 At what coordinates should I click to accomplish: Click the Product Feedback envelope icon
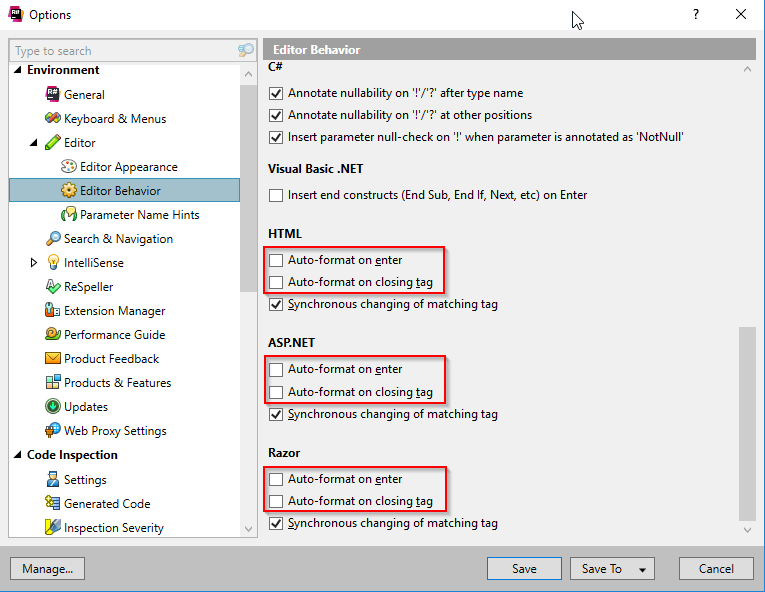click(x=53, y=358)
